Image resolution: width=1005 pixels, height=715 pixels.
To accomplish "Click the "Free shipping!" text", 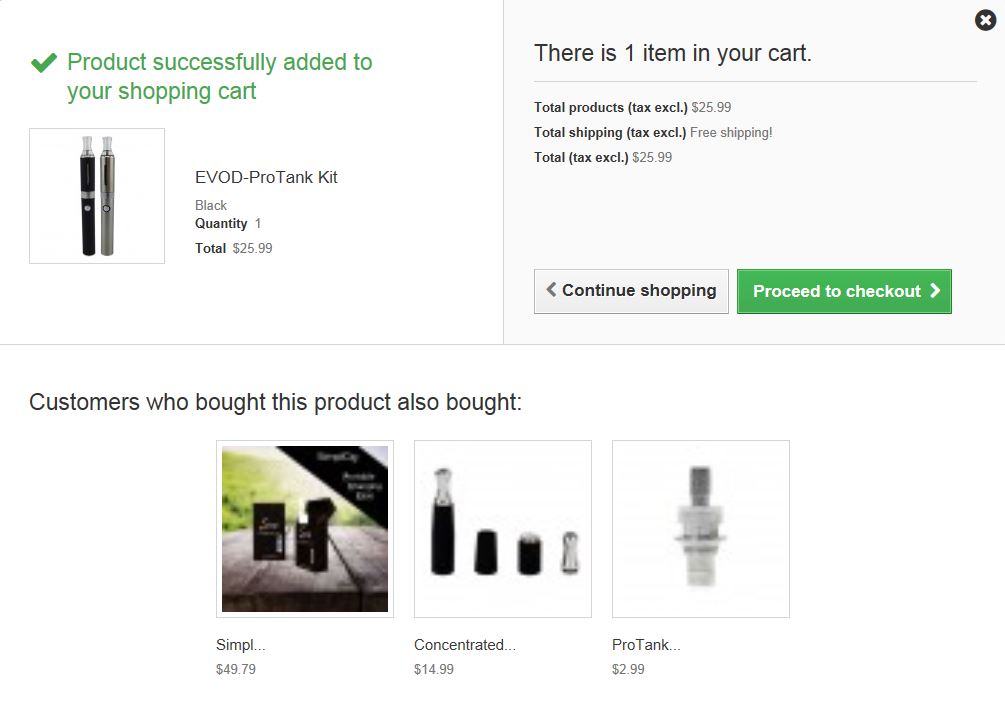I will tap(731, 132).
